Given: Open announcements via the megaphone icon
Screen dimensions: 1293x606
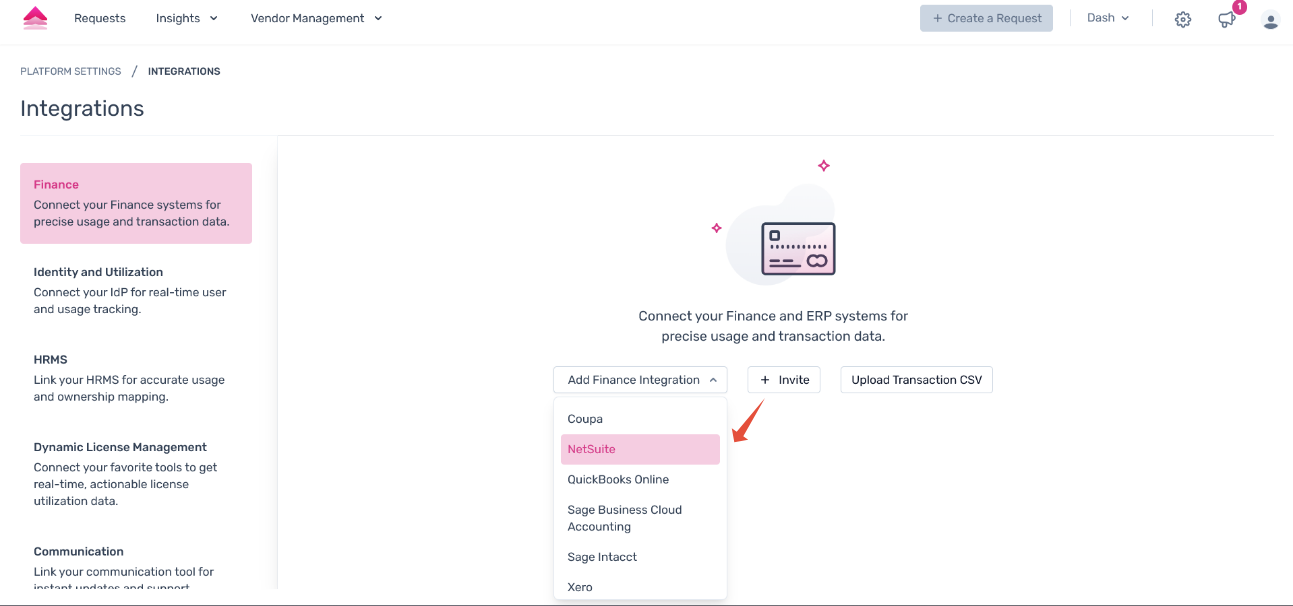Looking at the screenshot, I should coord(1226,20).
